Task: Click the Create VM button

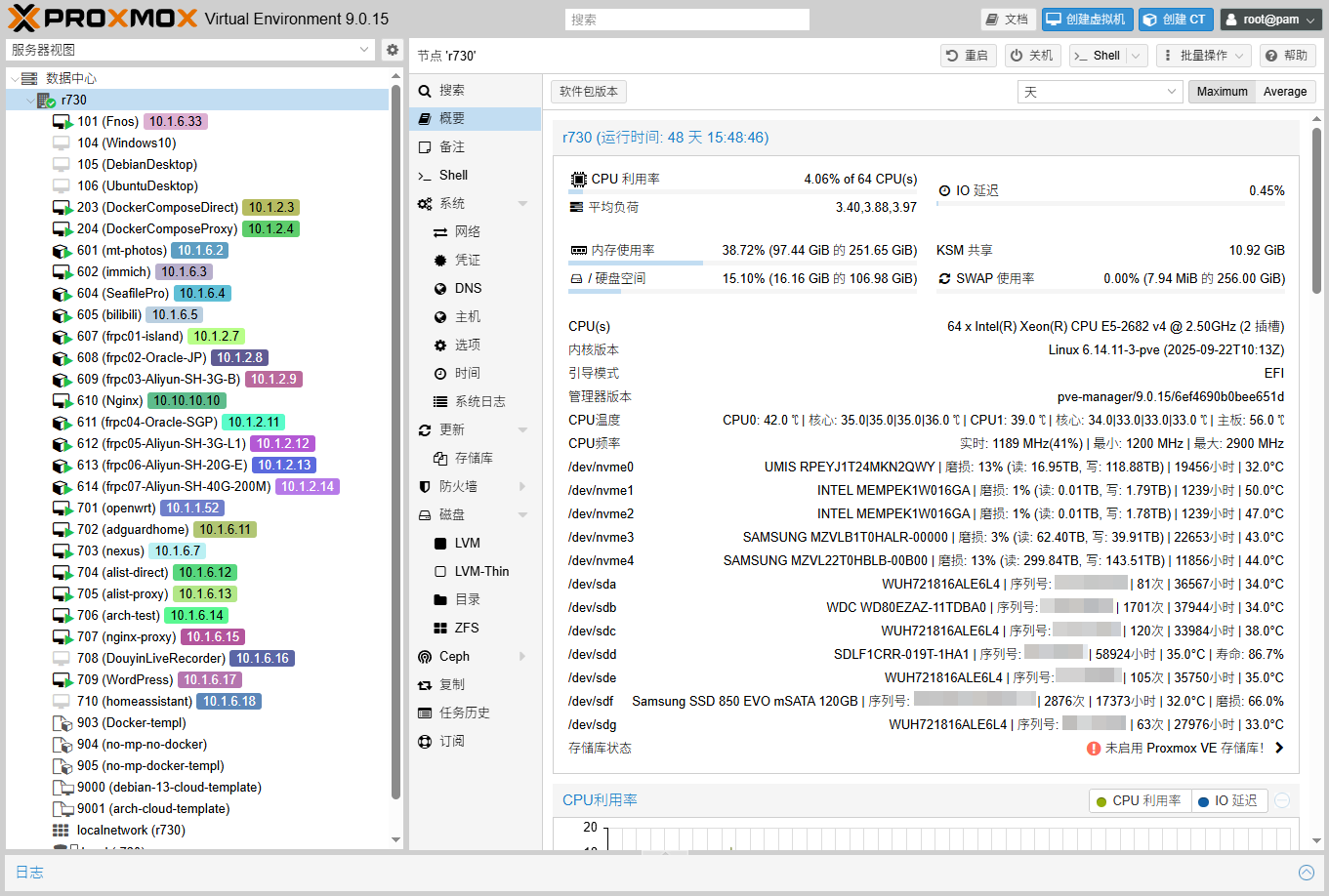Action: pyautogui.click(x=1086, y=20)
